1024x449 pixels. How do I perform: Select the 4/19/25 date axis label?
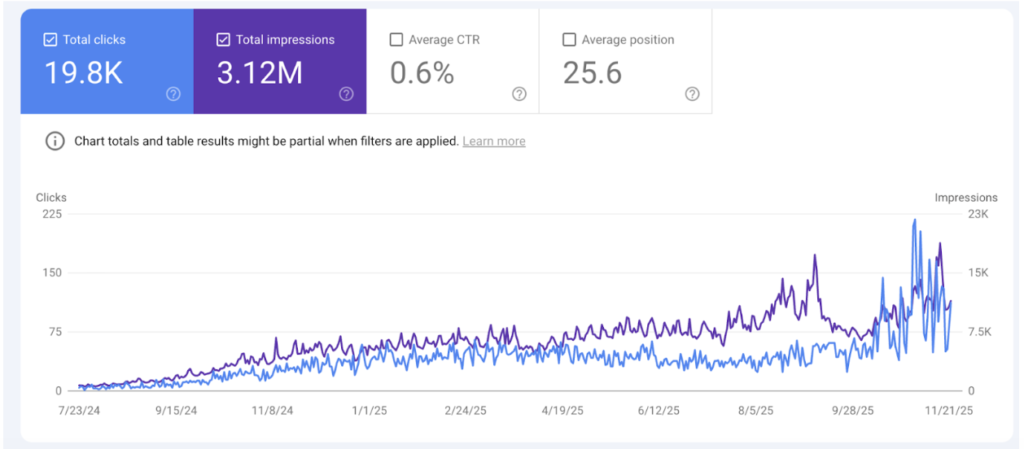562,410
